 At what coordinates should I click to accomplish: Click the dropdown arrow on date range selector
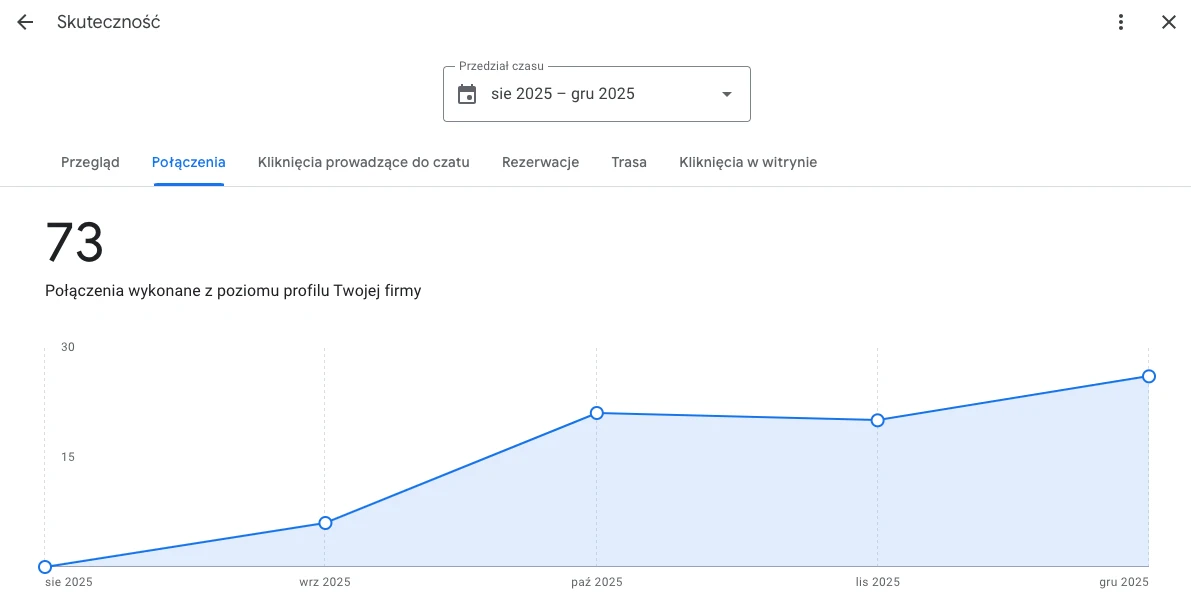726,94
